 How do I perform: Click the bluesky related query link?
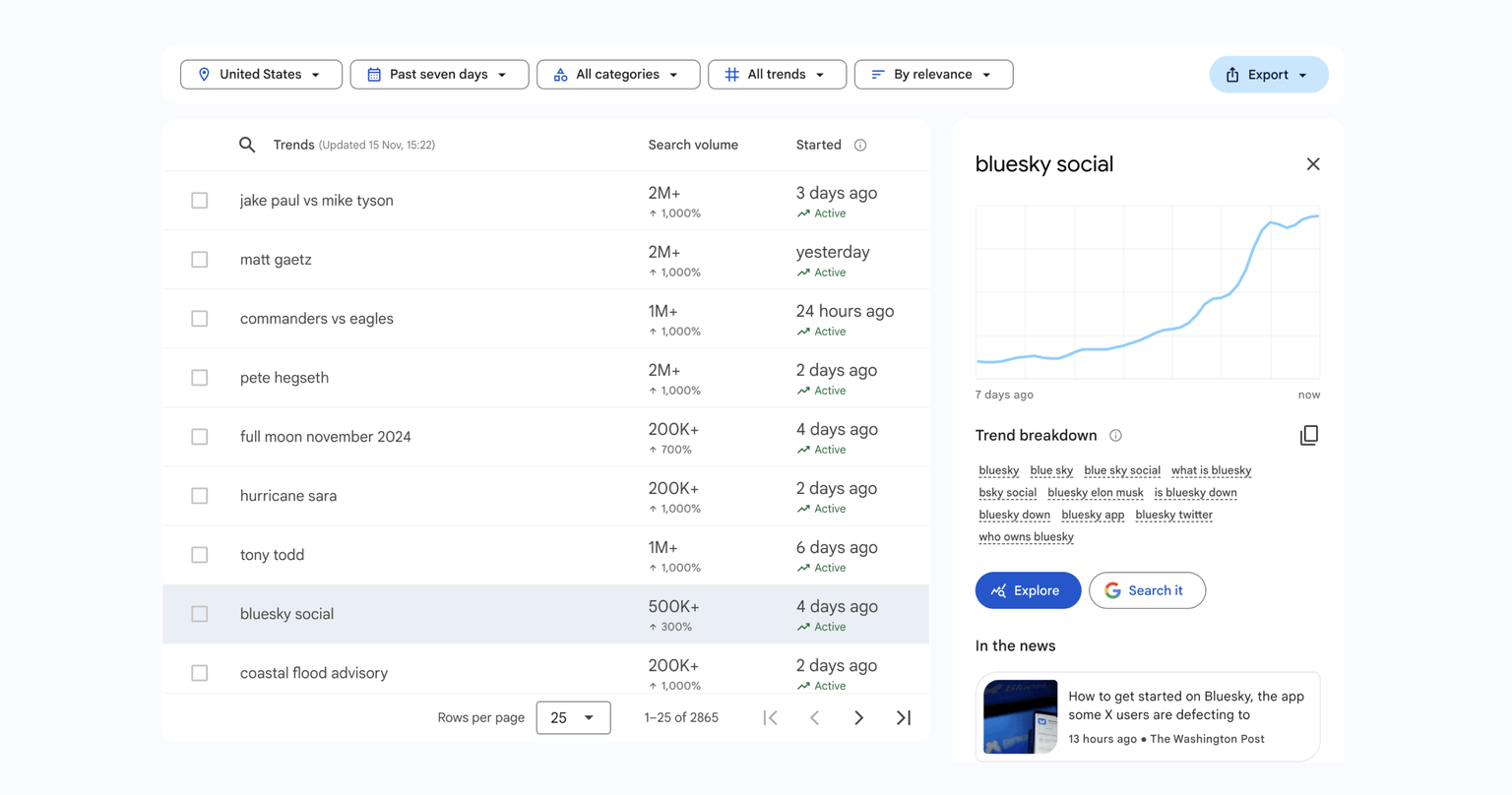999,470
